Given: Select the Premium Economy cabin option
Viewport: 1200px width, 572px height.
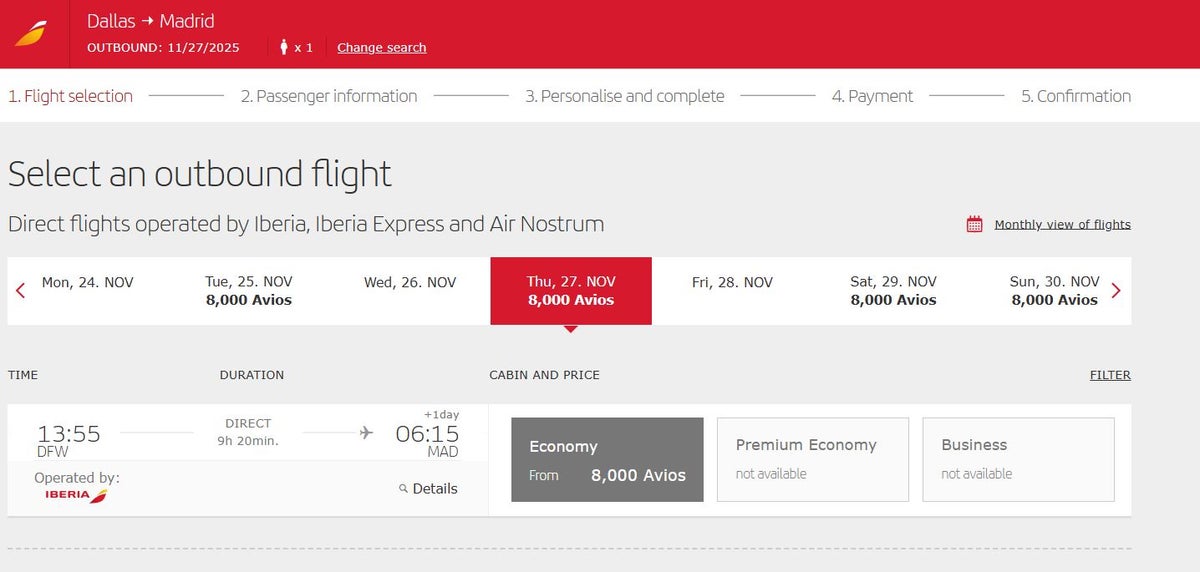Looking at the screenshot, I should [x=812, y=459].
